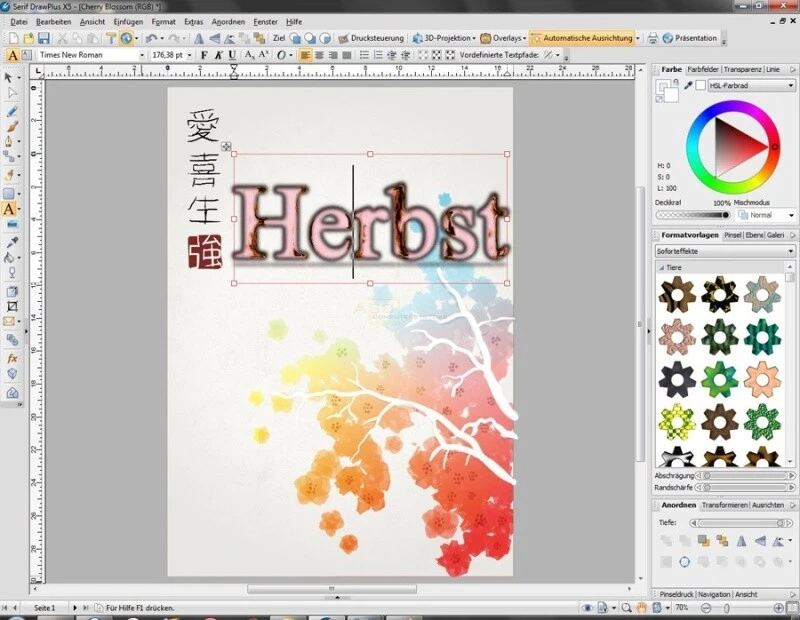
Task: Toggle Bold text formatting
Action: (x=203, y=55)
